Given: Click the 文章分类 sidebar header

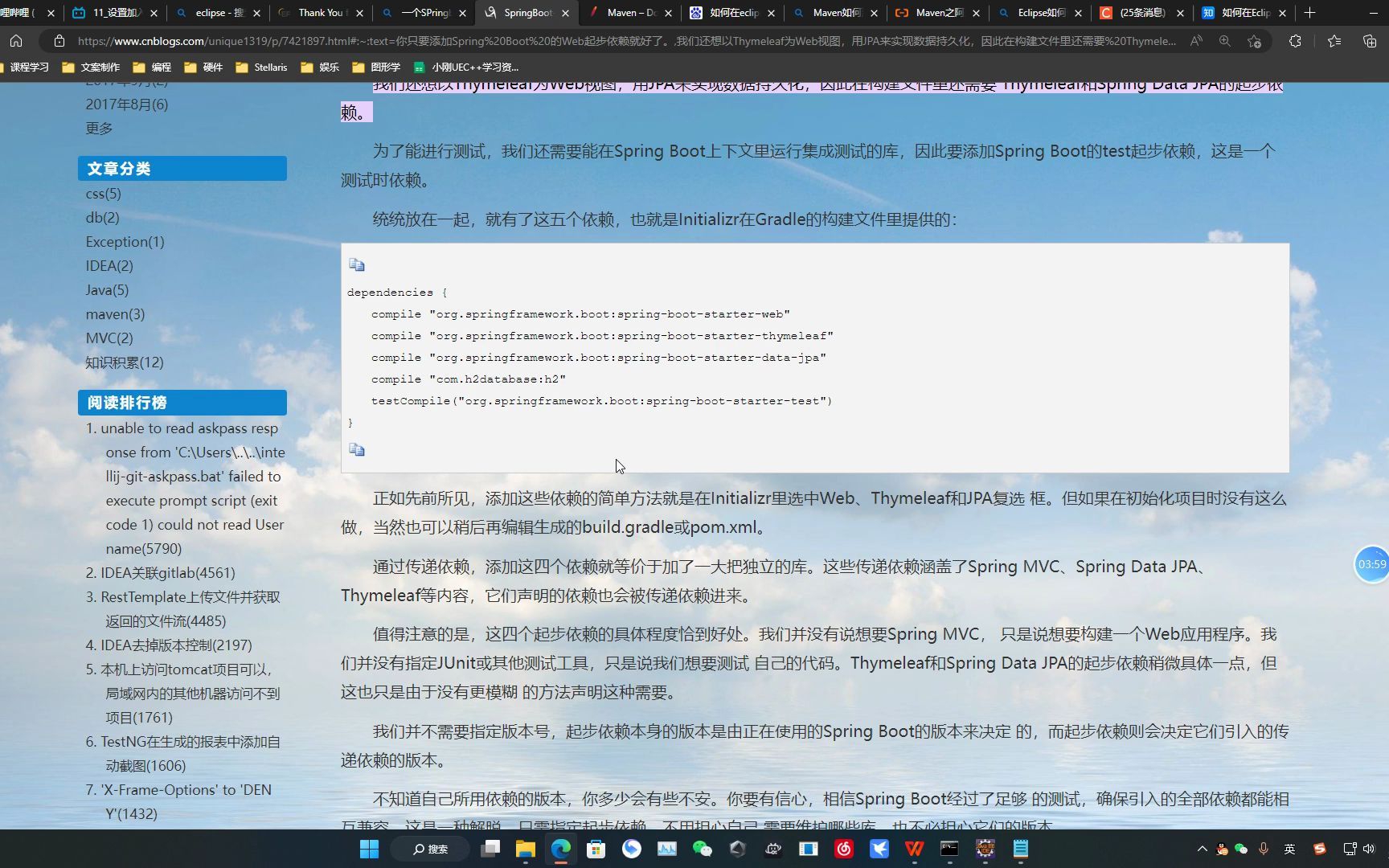Looking at the screenshot, I should tap(182, 169).
